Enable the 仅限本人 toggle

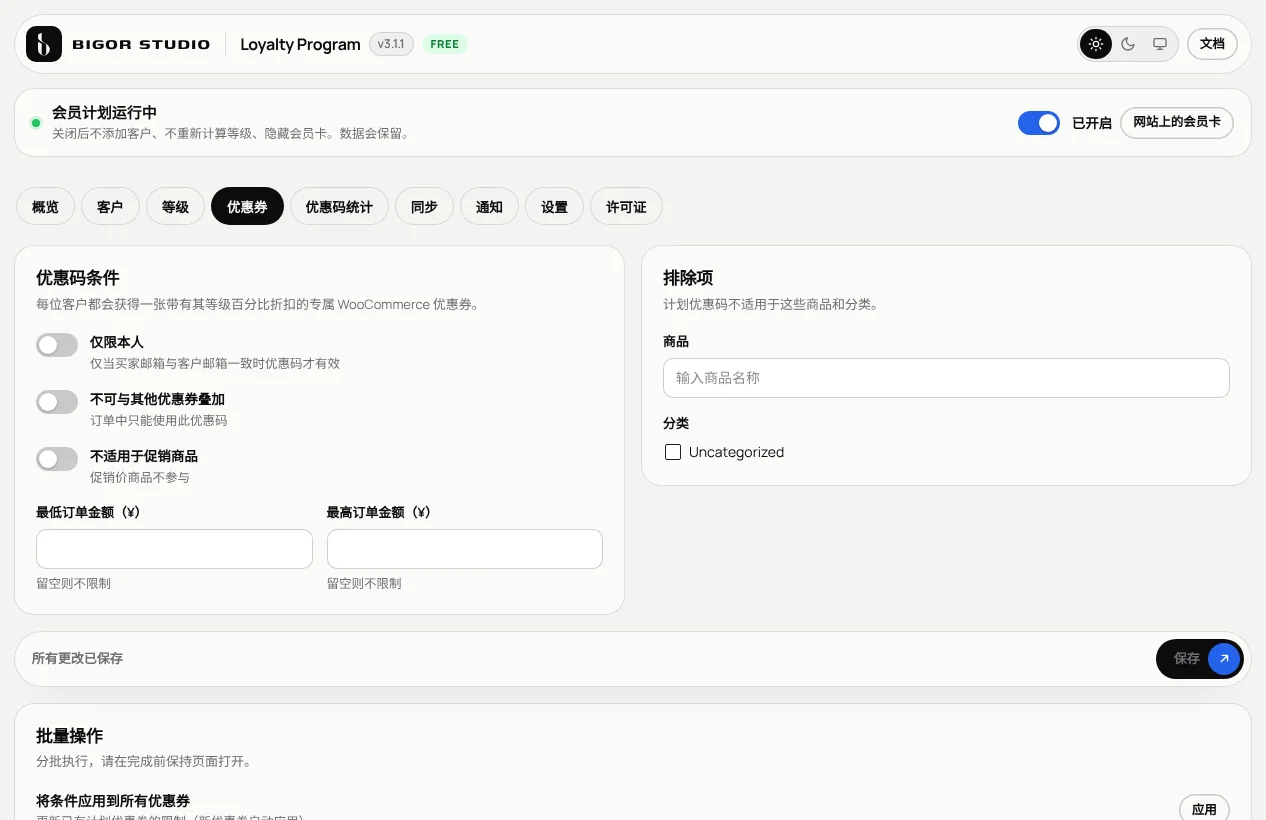pyautogui.click(x=57, y=345)
